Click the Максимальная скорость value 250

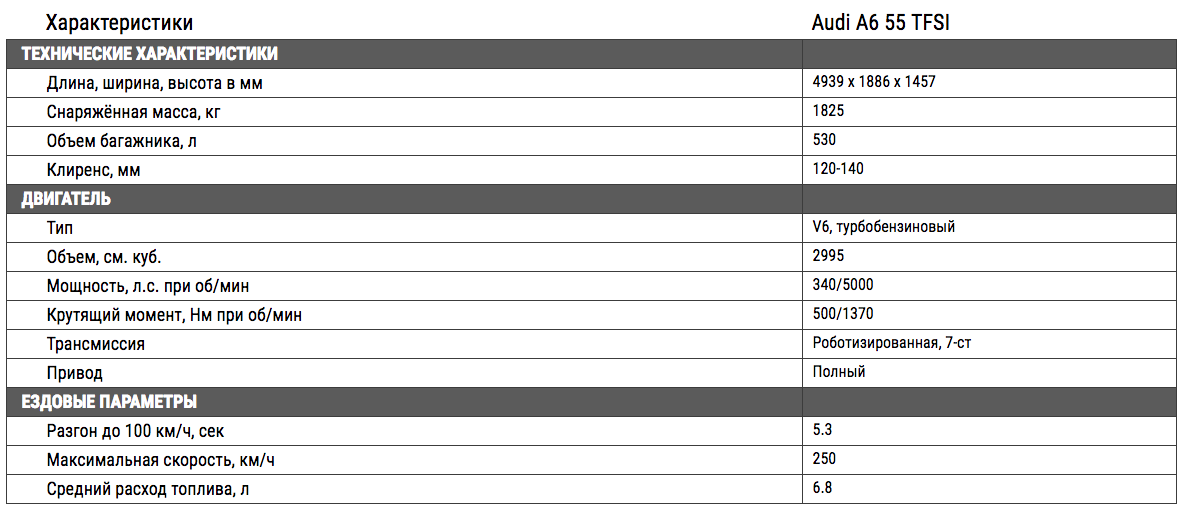pyautogui.click(x=825, y=459)
